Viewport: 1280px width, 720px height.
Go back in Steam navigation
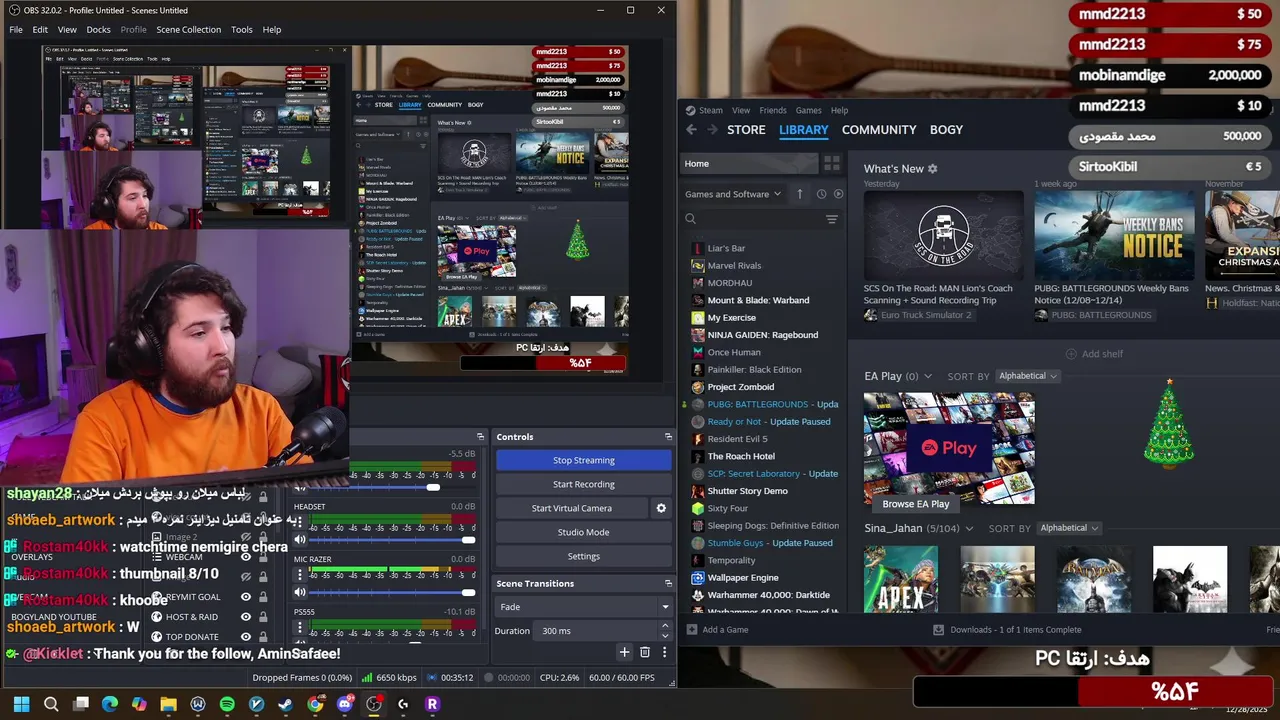click(x=691, y=130)
